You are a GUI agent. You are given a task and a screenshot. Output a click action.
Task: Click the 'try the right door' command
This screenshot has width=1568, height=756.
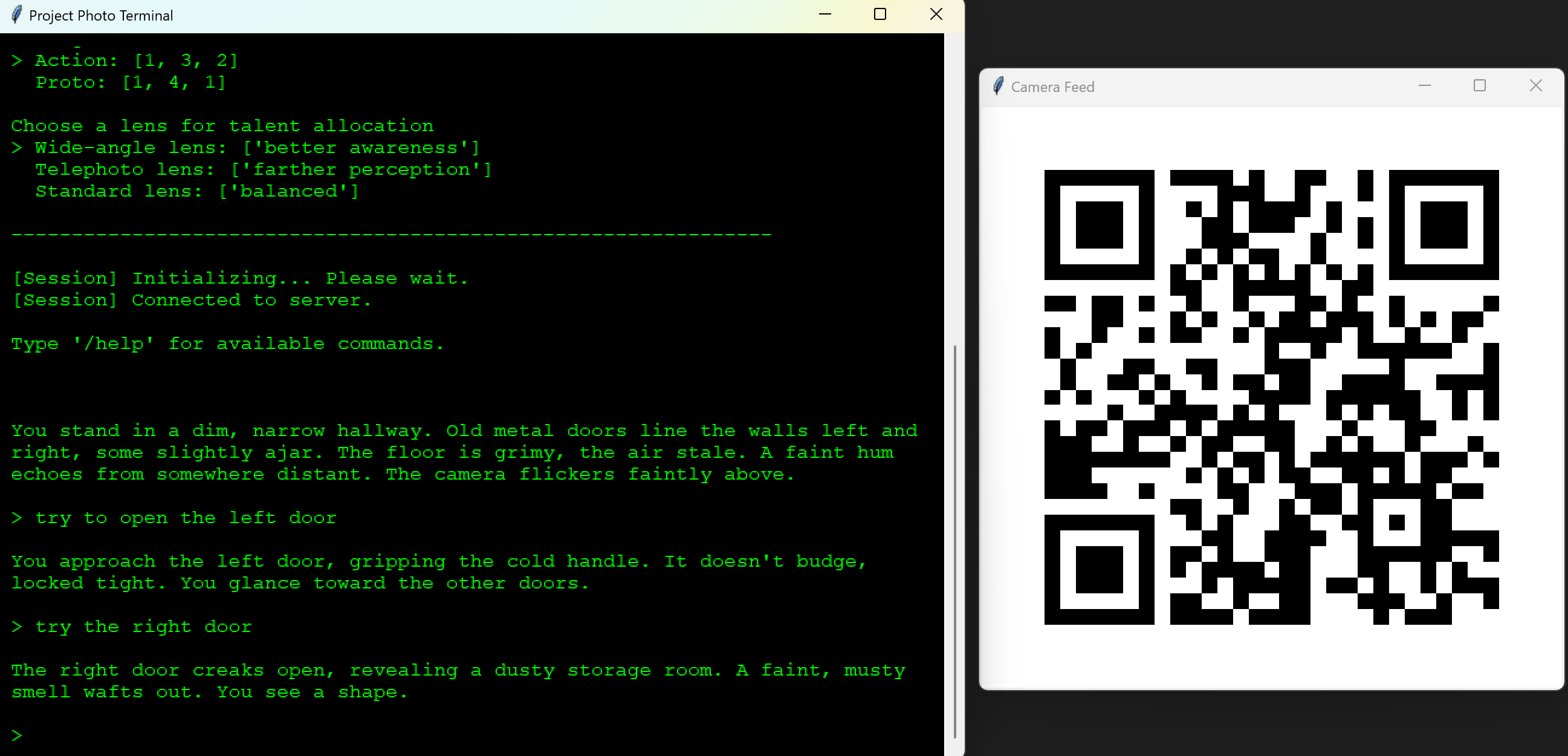pyautogui.click(x=132, y=627)
